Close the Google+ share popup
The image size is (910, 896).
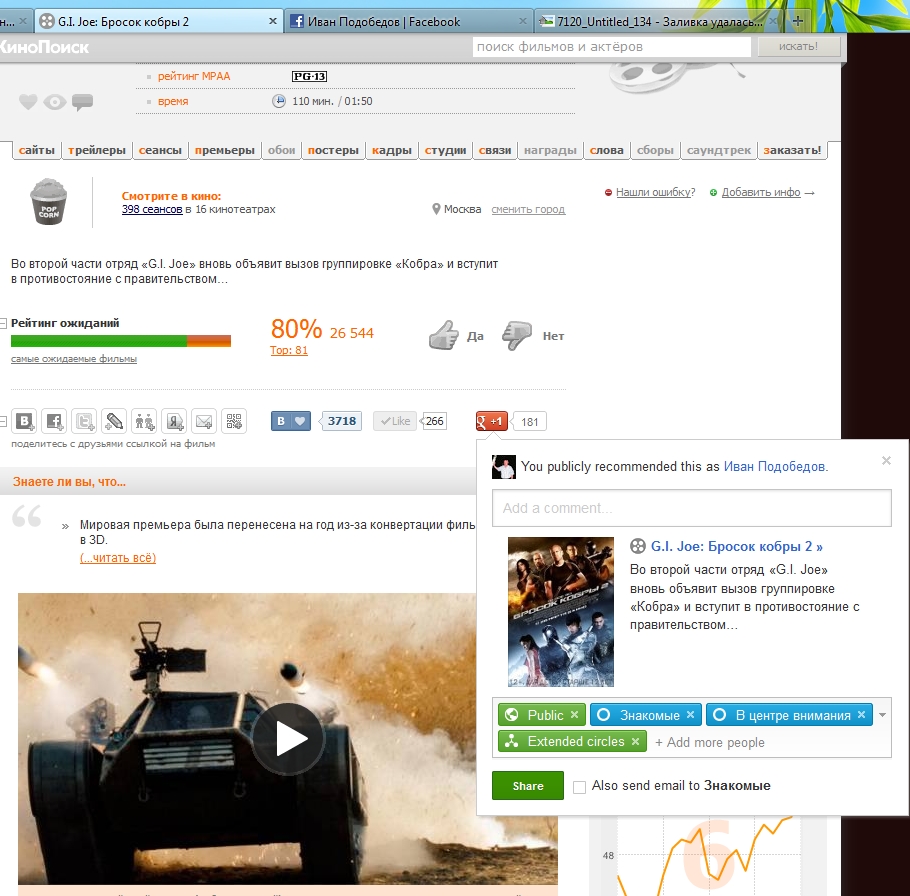coord(886,461)
